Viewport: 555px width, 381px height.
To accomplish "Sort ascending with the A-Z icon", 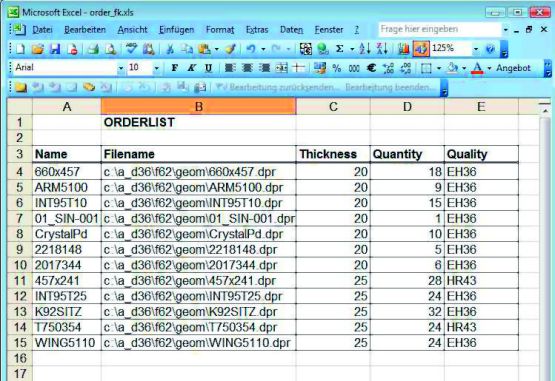I will tap(365, 49).
